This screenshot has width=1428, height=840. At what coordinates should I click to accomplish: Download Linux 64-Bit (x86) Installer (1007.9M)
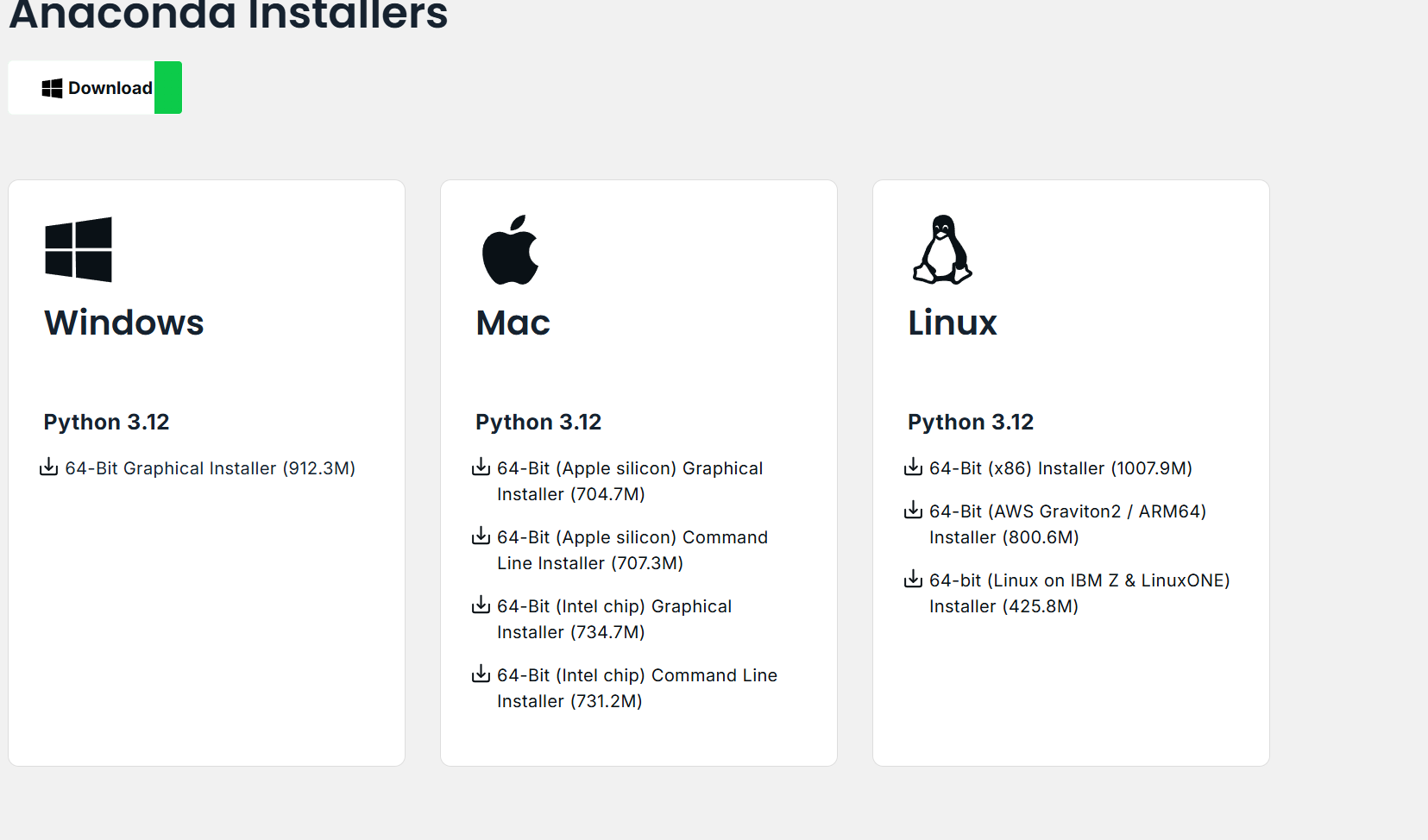coord(1060,468)
